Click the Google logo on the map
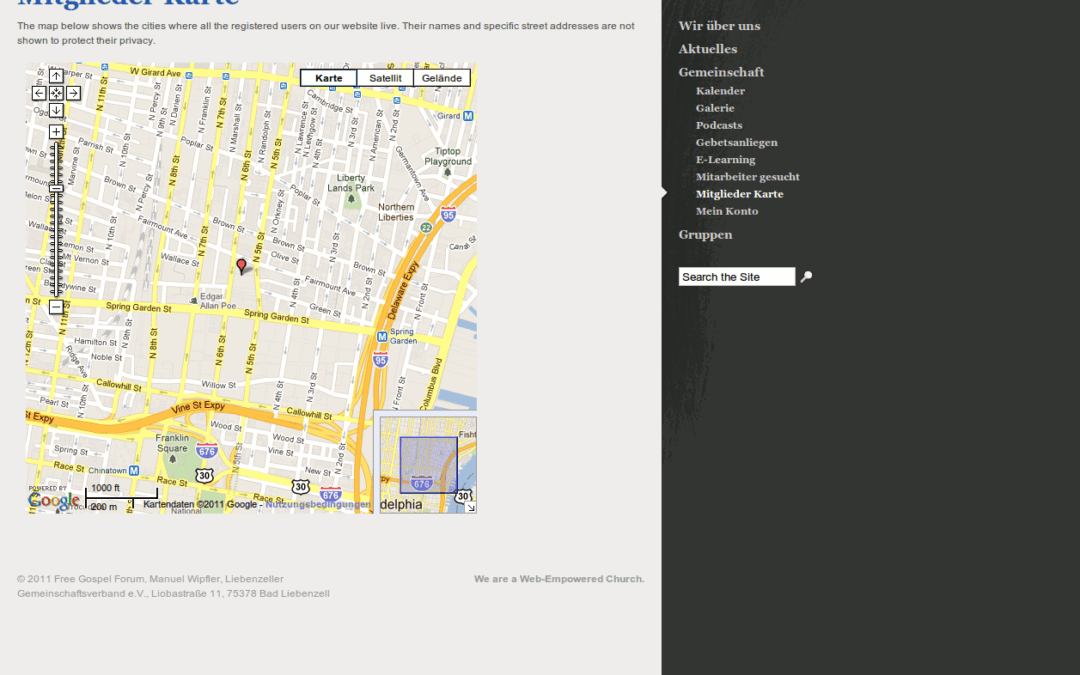The height and width of the screenshot is (675, 1080). 54,499
